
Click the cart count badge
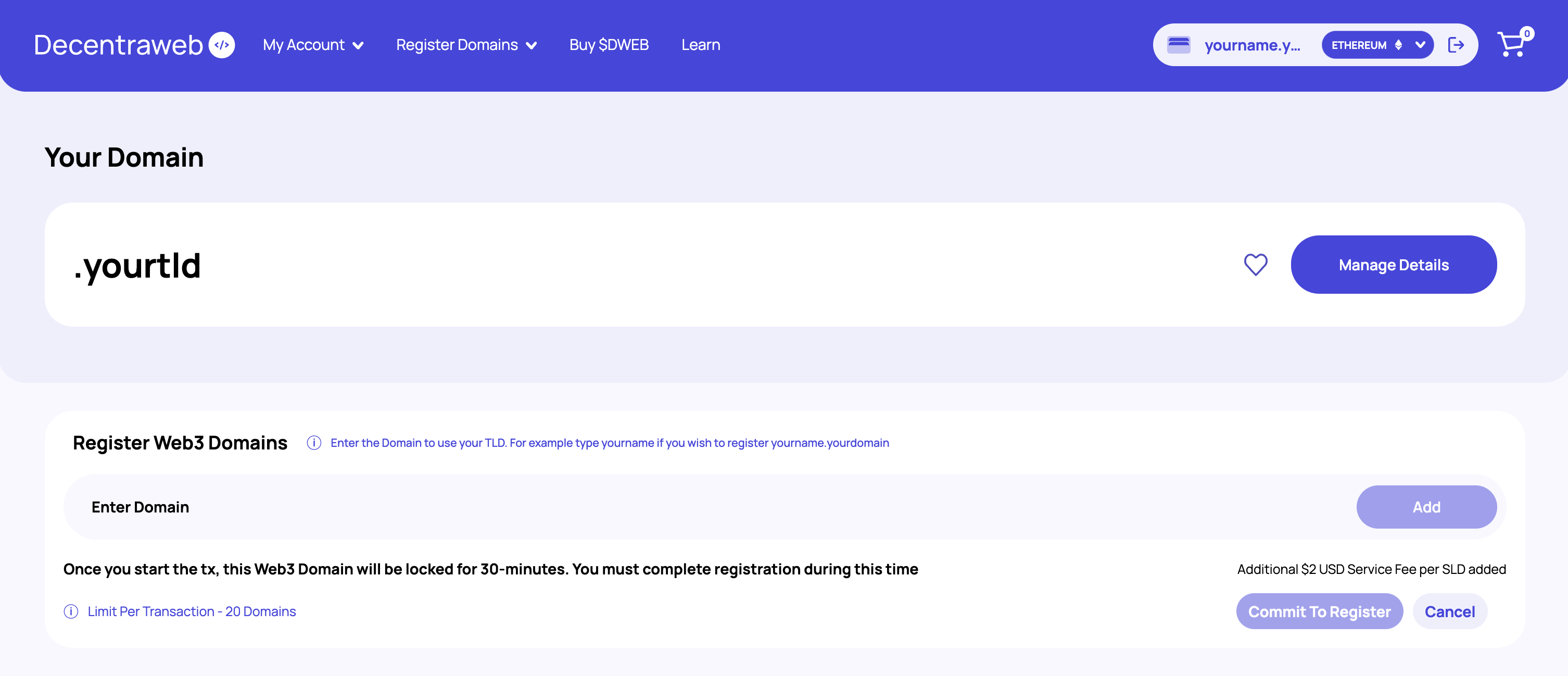(1526, 33)
